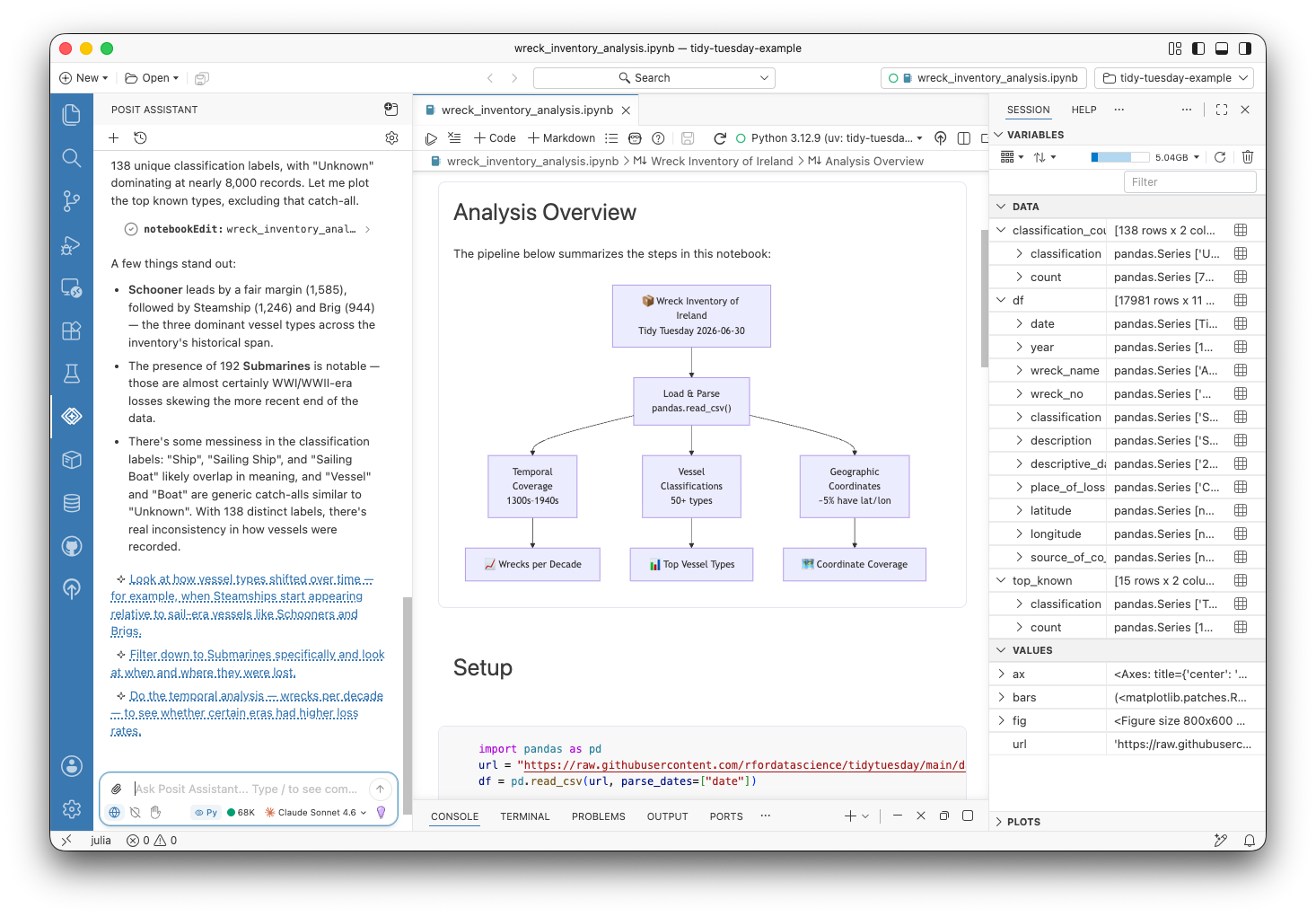Focus the Ask Posit Assistant input
Screen dimensions: 1316x917
[x=246, y=789]
